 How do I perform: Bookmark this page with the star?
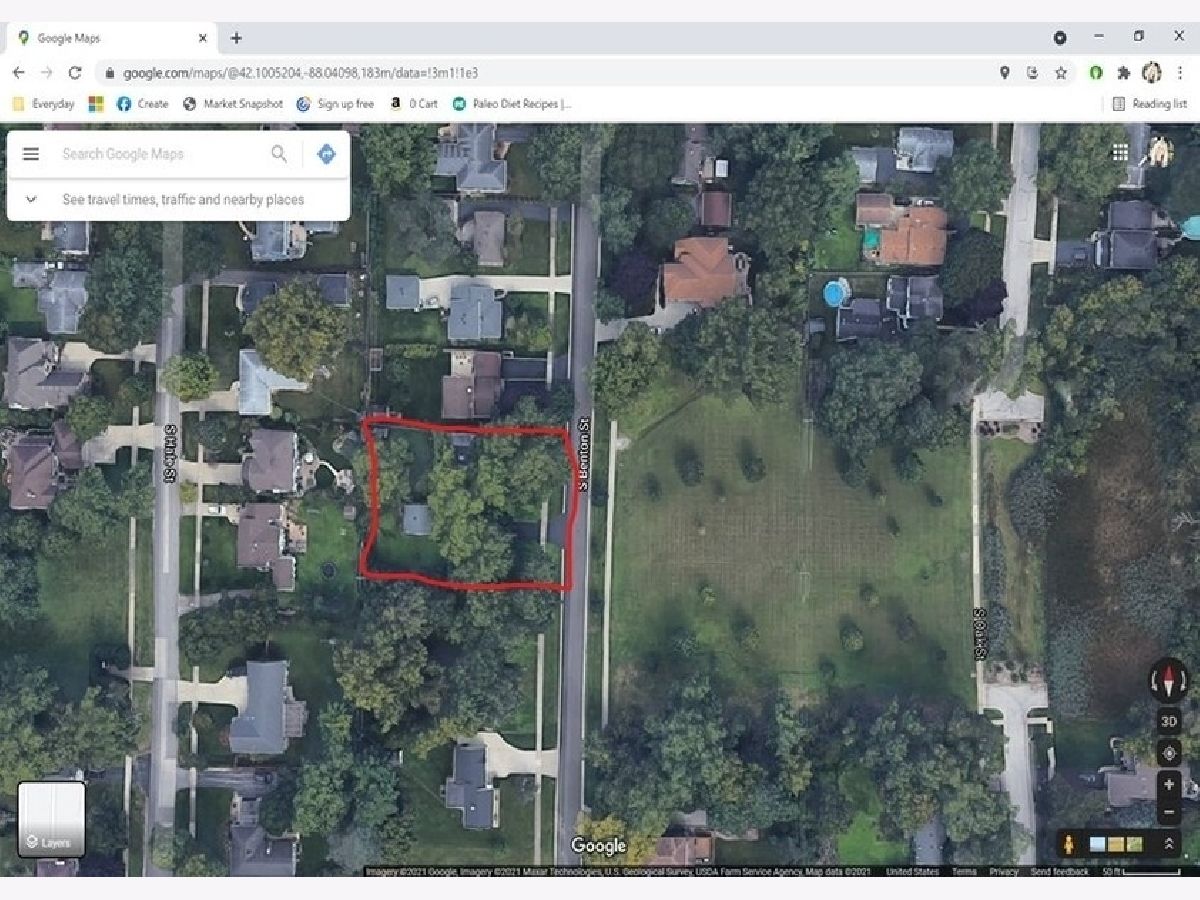[x=1061, y=73]
